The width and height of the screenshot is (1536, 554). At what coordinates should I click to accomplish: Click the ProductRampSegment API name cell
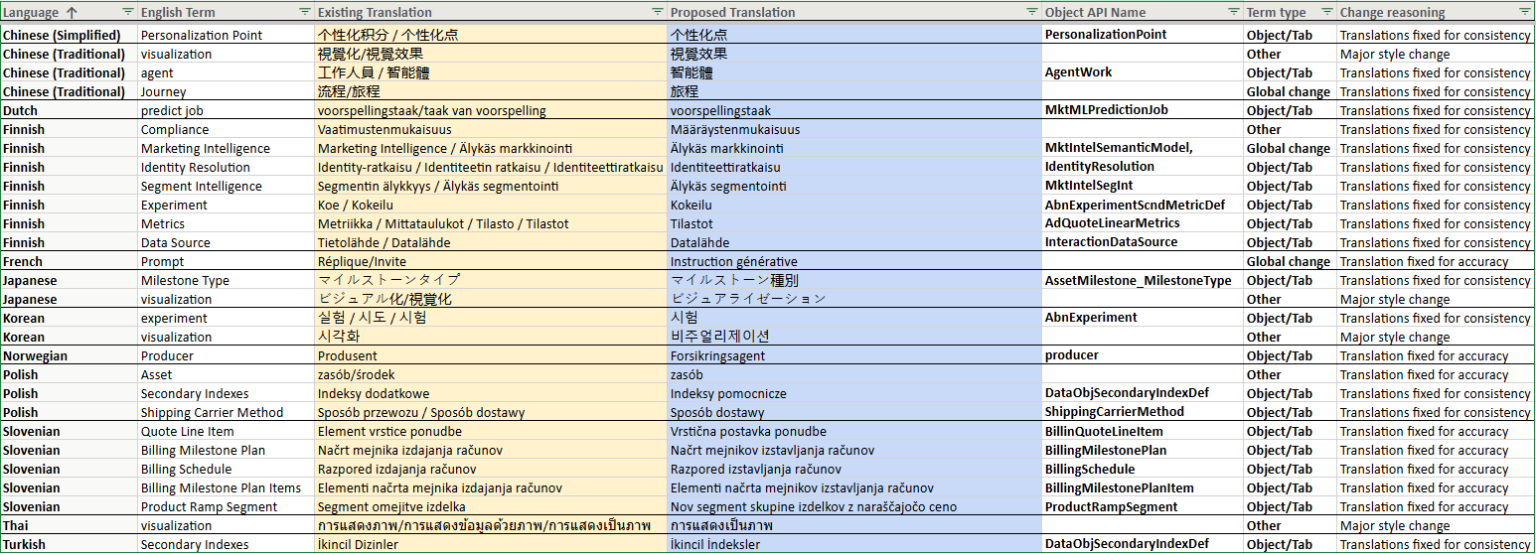[1142, 507]
